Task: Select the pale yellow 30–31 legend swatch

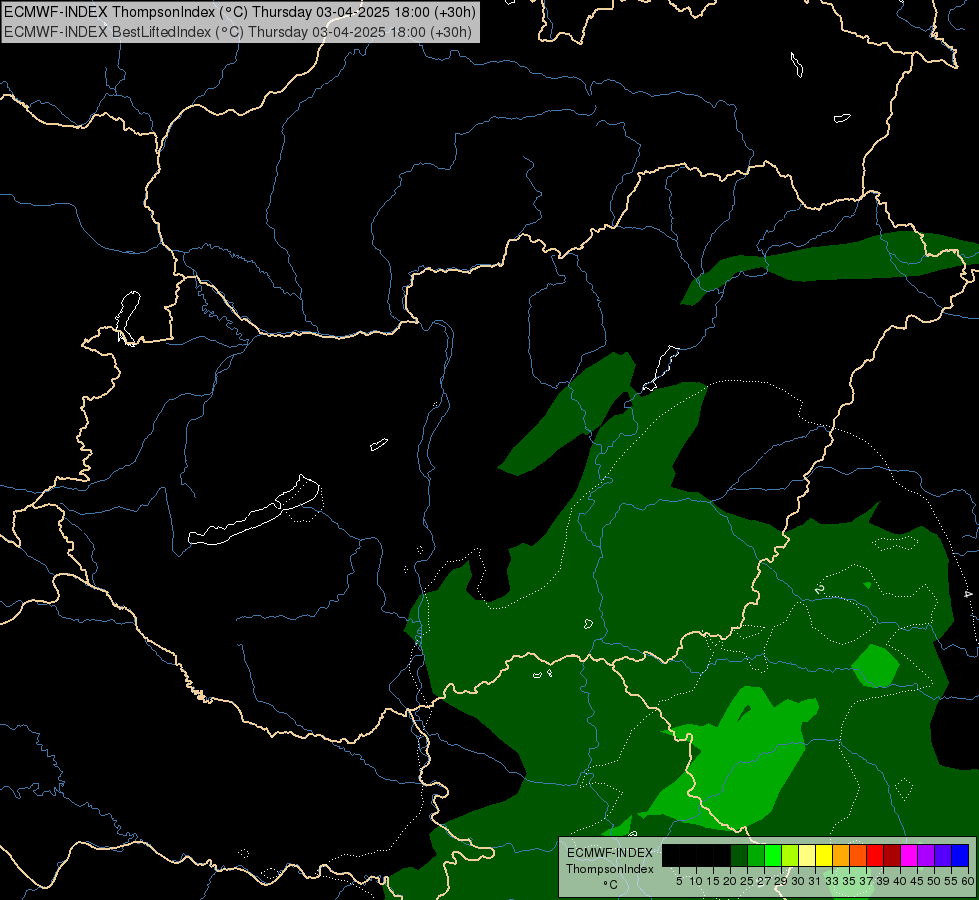Action: coord(807,855)
